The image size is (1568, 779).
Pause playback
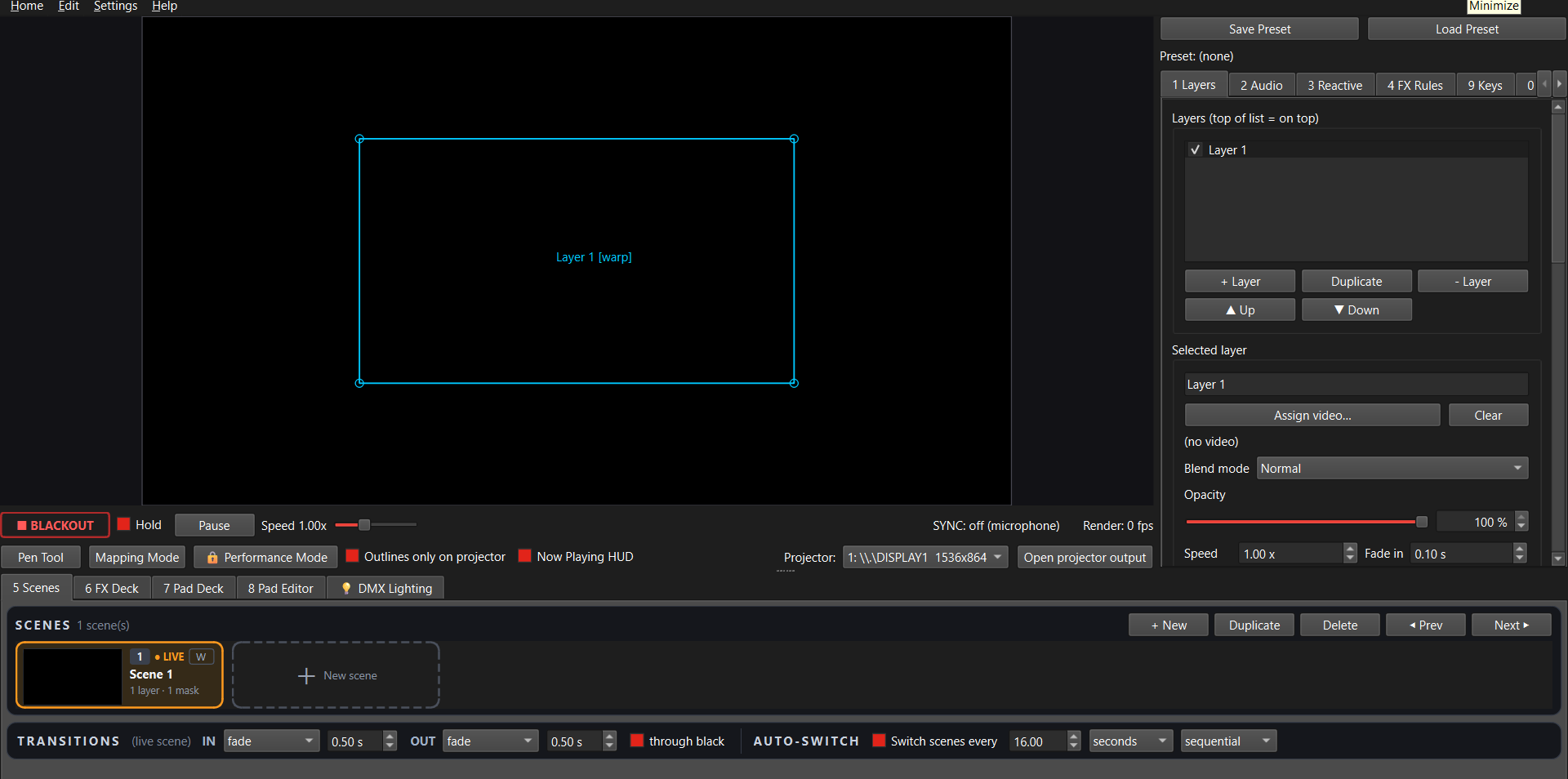coord(214,526)
